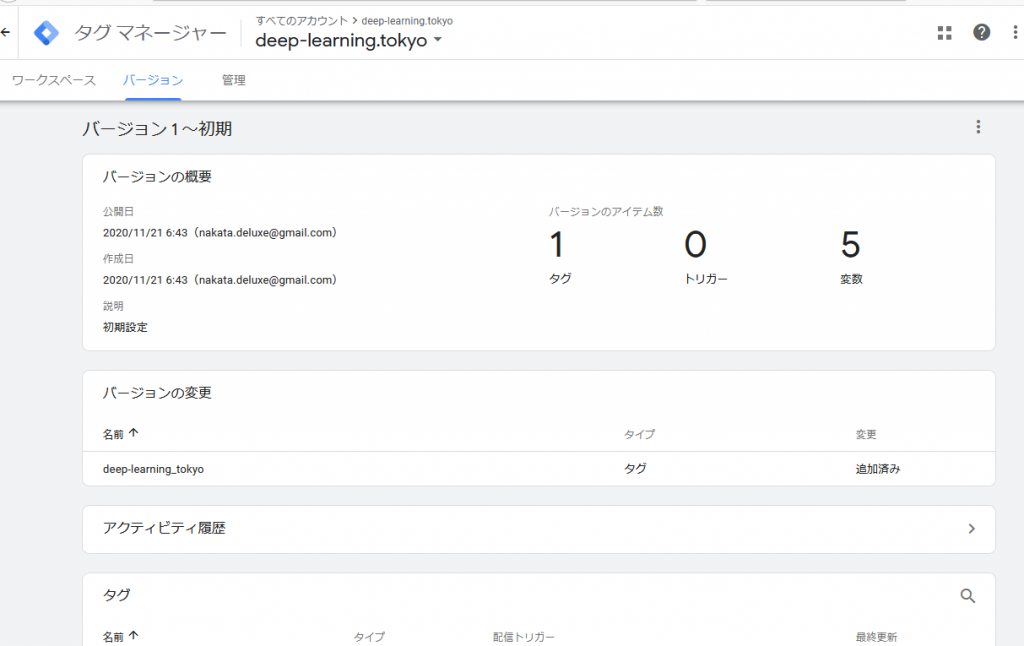Expand the アクティビティ履歴 section
The height and width of the screenshot is (646, 1024).
[539, 529]
